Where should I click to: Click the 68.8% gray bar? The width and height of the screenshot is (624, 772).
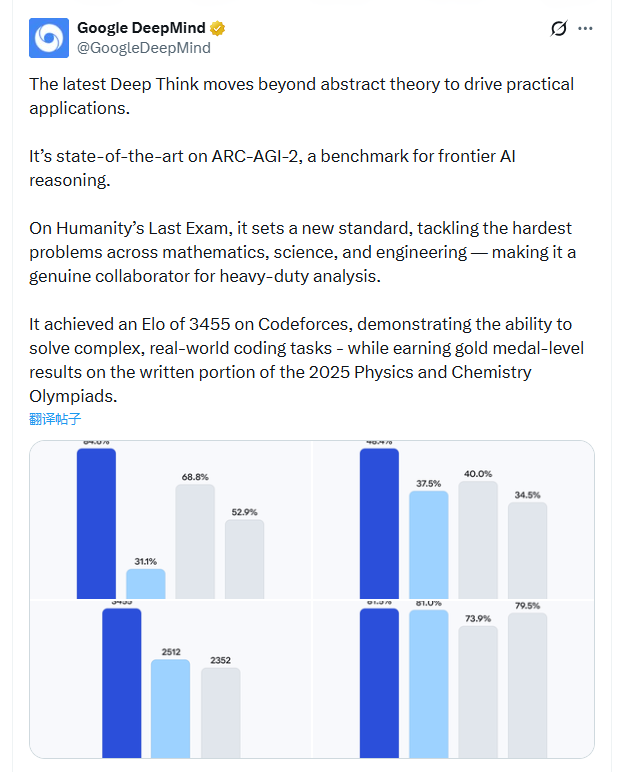point(195,541)
